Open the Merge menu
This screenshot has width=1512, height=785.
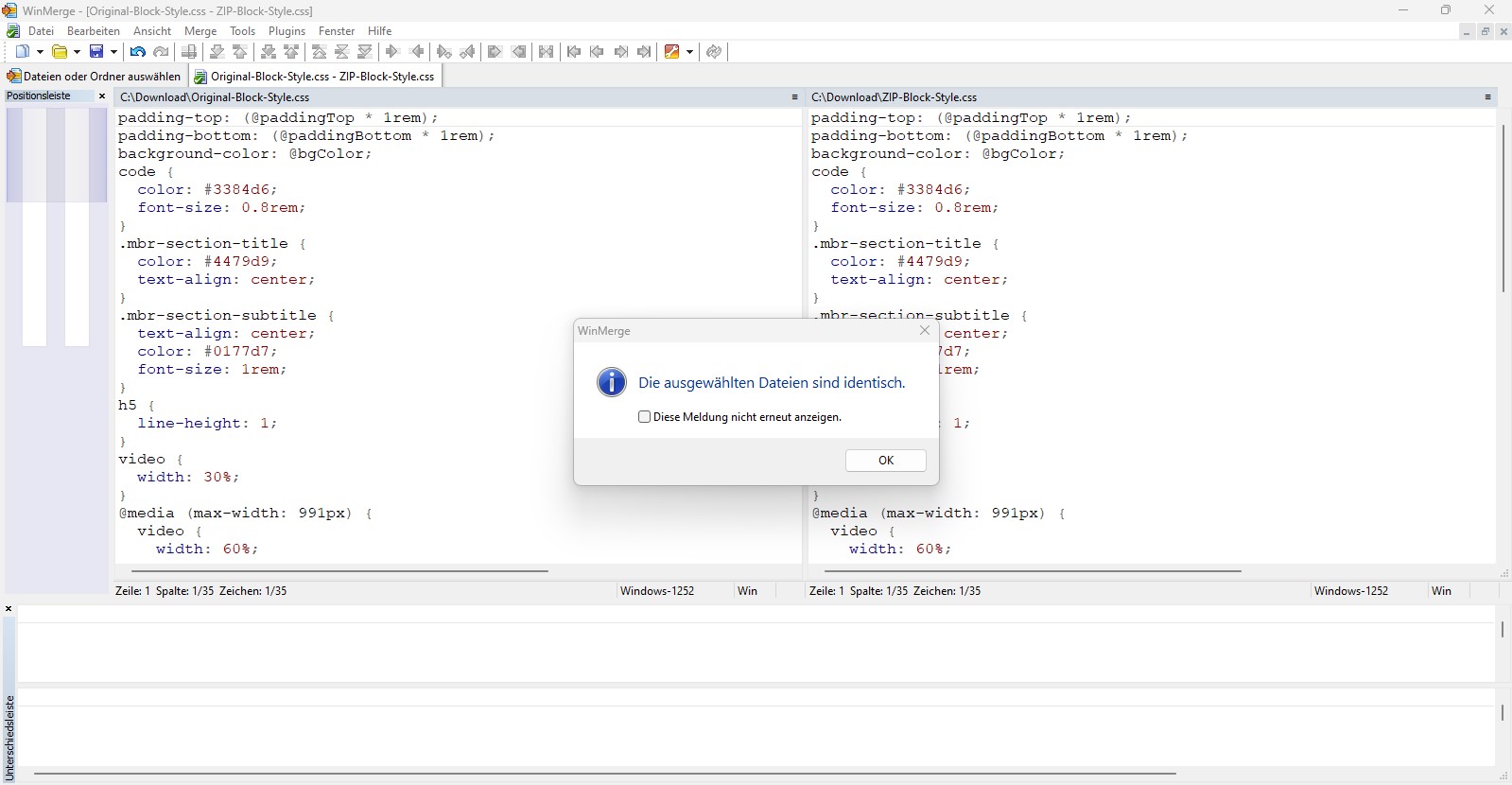[200, 31]
